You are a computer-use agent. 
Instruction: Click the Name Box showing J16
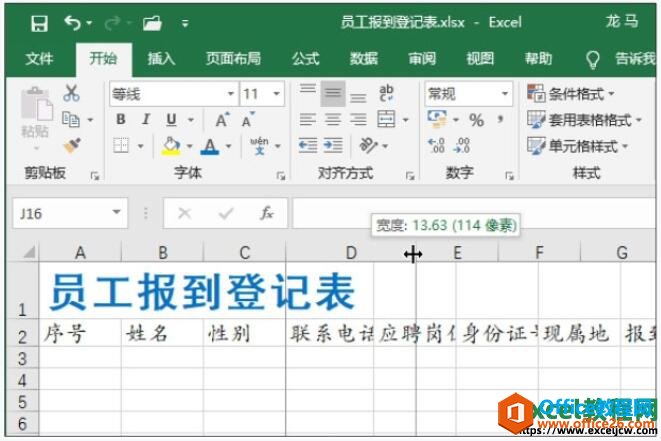70,213
